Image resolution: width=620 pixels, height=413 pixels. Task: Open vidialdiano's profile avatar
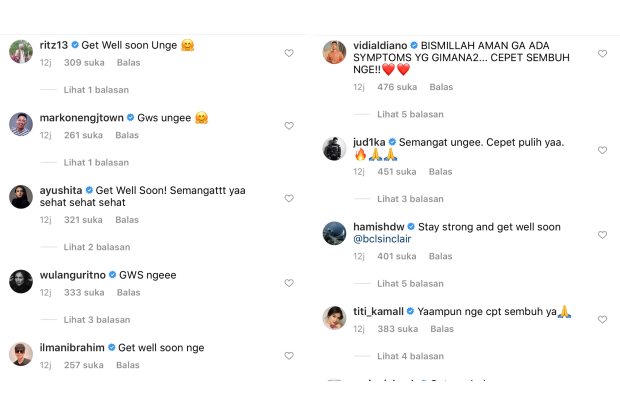(334, 52)
